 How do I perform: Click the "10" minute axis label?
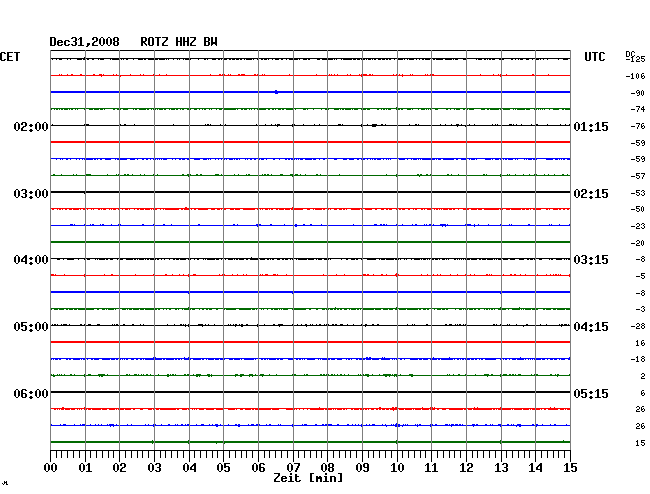point(397,468)
